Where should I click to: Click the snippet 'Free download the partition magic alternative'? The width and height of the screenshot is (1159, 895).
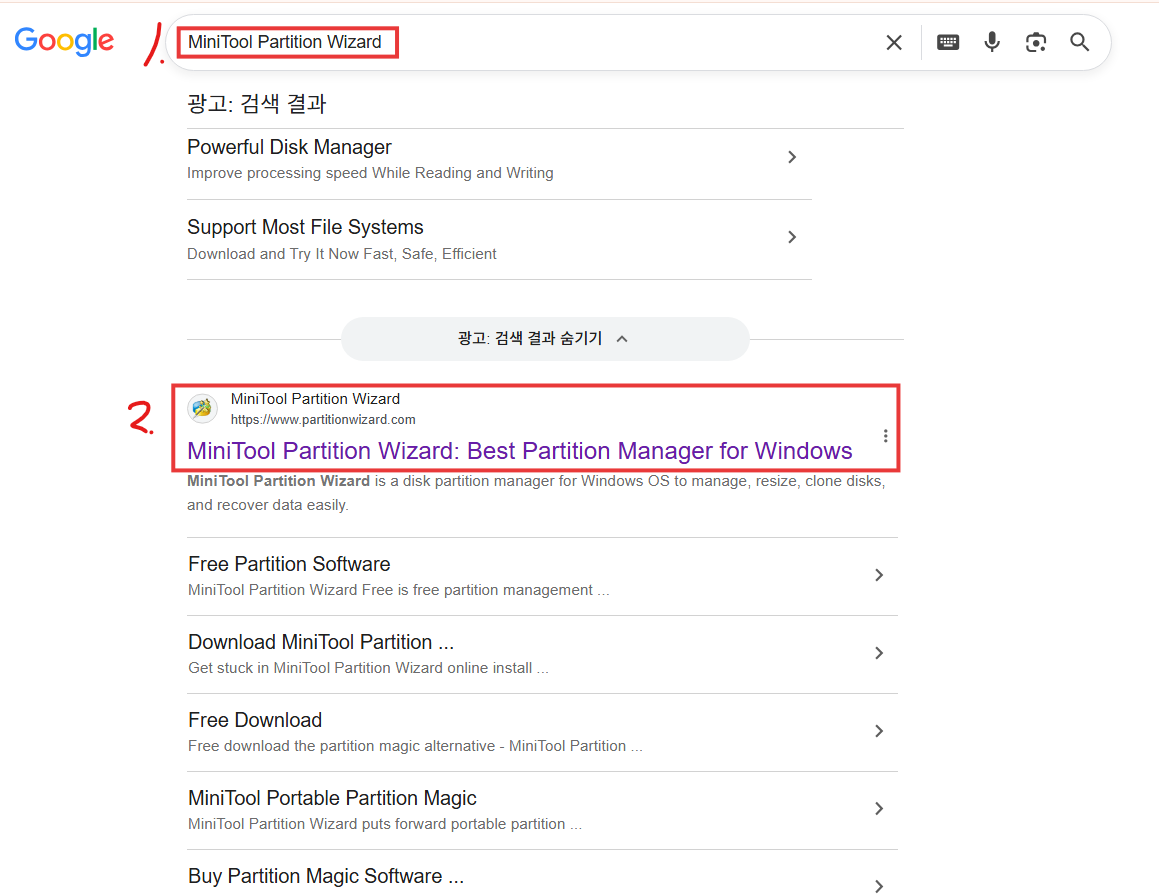[341, 746]
